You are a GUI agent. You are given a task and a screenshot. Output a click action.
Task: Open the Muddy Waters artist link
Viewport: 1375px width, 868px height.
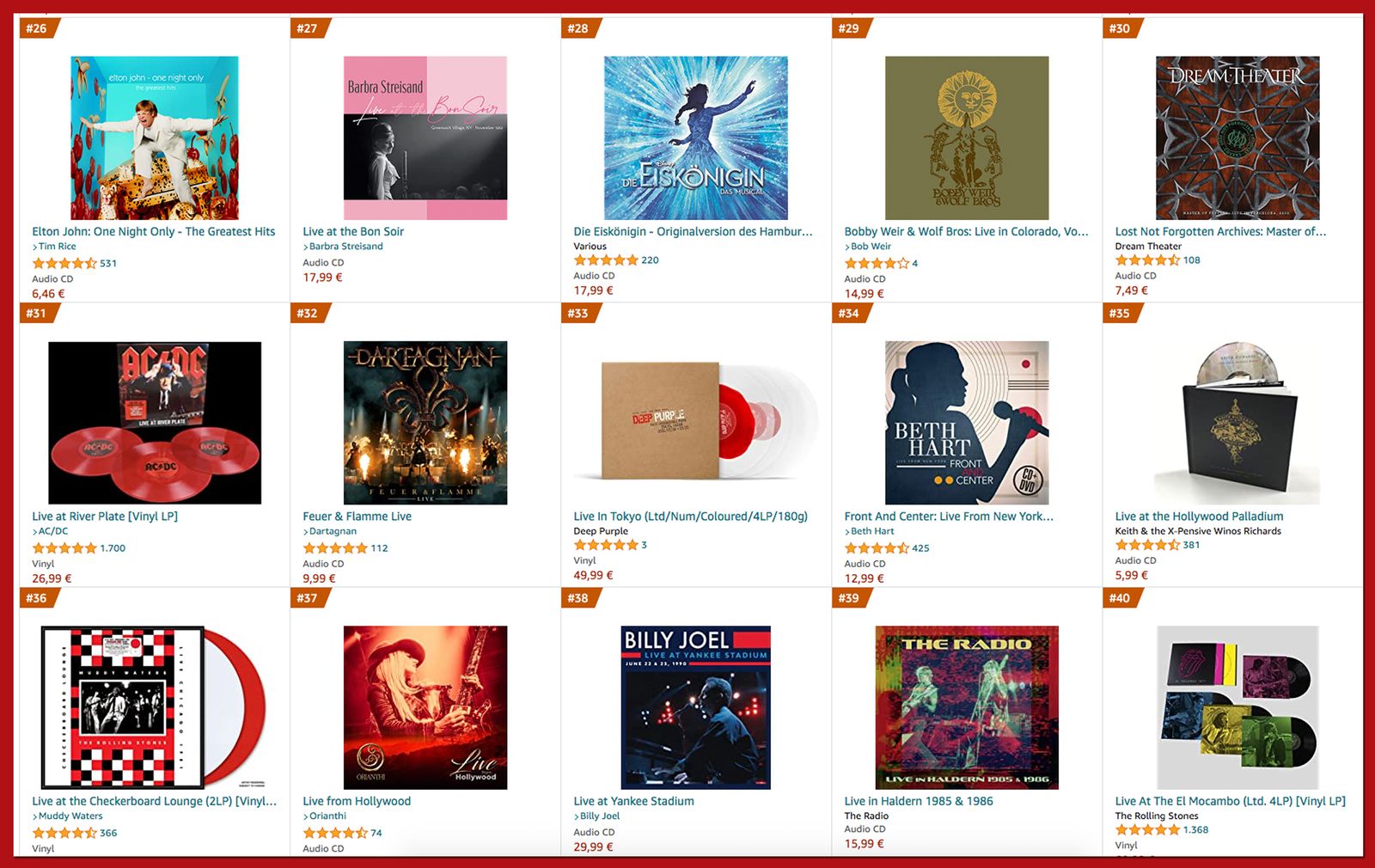(70, 816)
